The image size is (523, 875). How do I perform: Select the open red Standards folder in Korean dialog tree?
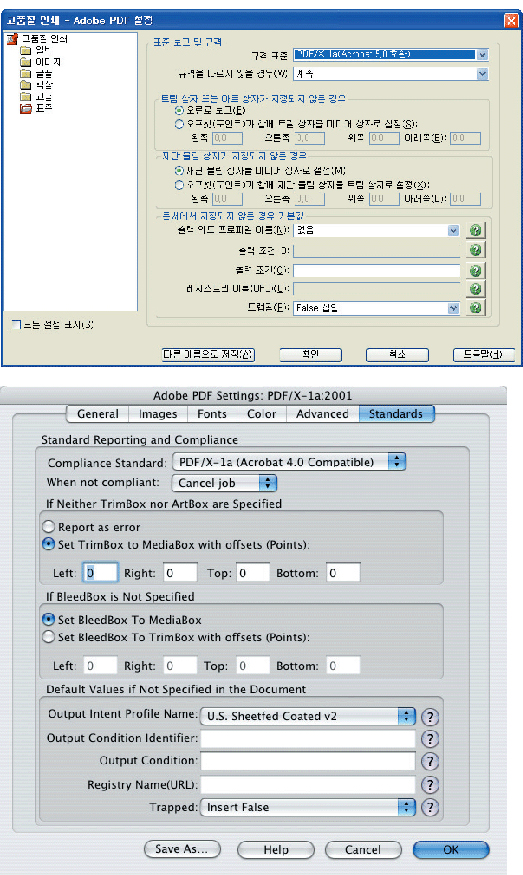(x=26, y=108)
